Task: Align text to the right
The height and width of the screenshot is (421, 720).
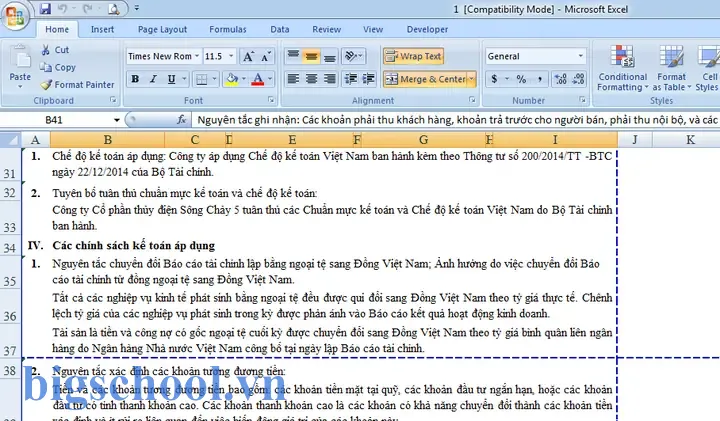Action: point(329,79)
